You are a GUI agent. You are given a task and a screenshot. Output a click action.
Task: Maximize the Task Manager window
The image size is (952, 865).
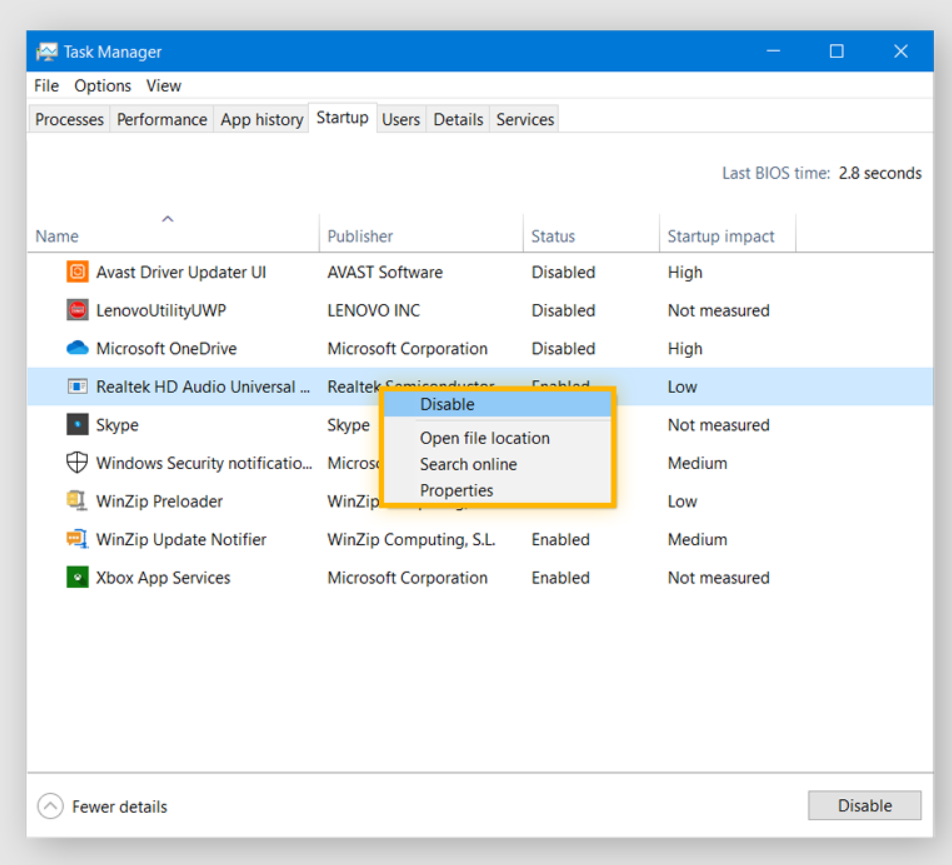point(837,51)
